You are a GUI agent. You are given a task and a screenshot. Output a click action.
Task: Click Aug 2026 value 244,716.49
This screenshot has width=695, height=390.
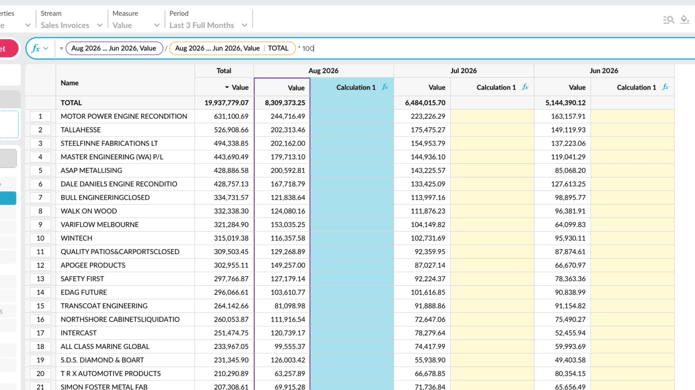tap(288, 116)
